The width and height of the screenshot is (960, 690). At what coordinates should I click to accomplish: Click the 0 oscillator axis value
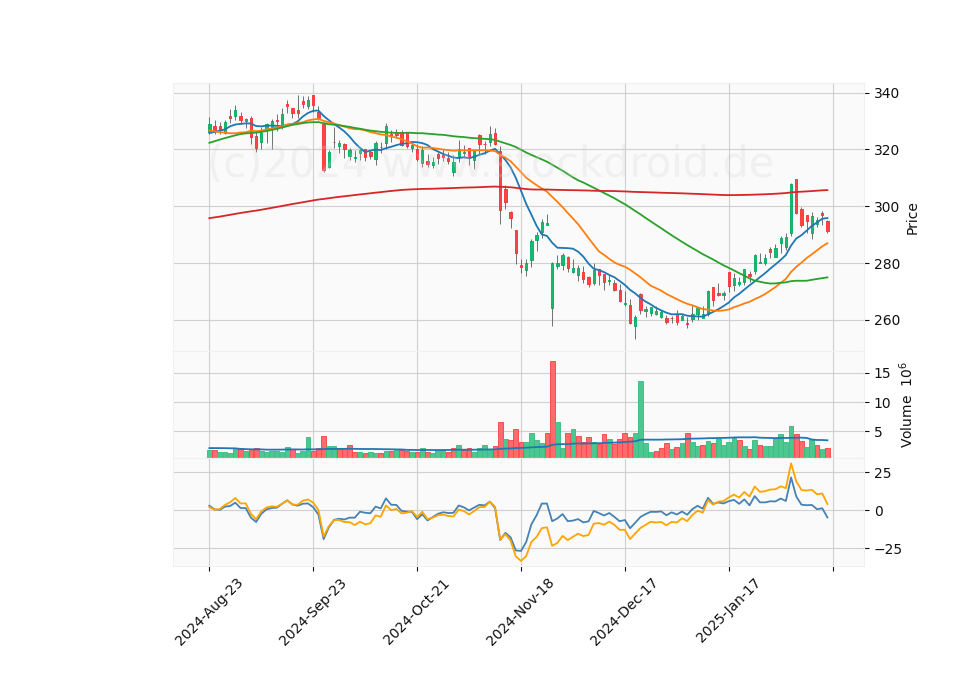click(879, 511)
